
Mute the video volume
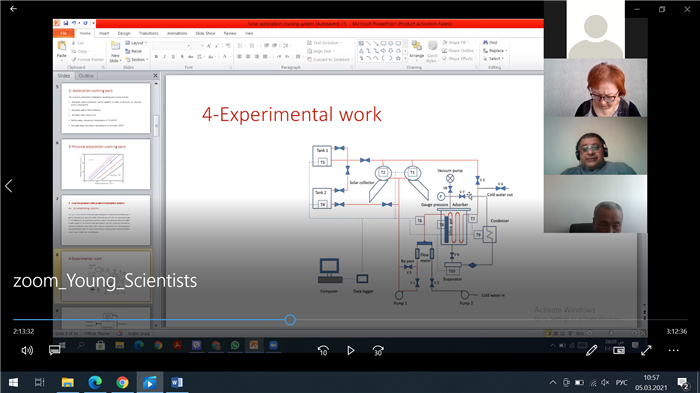click(x=27, y=351)
